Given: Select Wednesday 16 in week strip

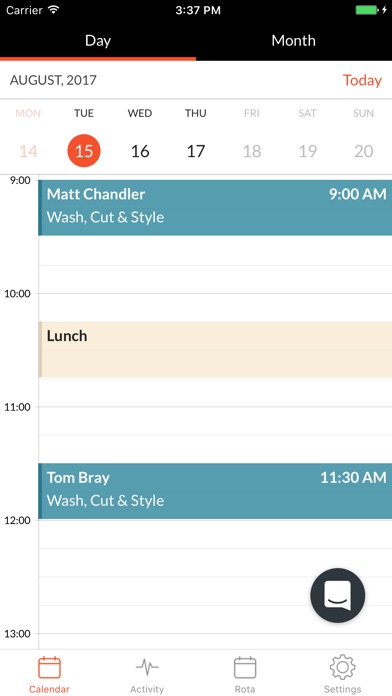Looking at the screenshot, I should pyautogui.click(x=140, y=151).
